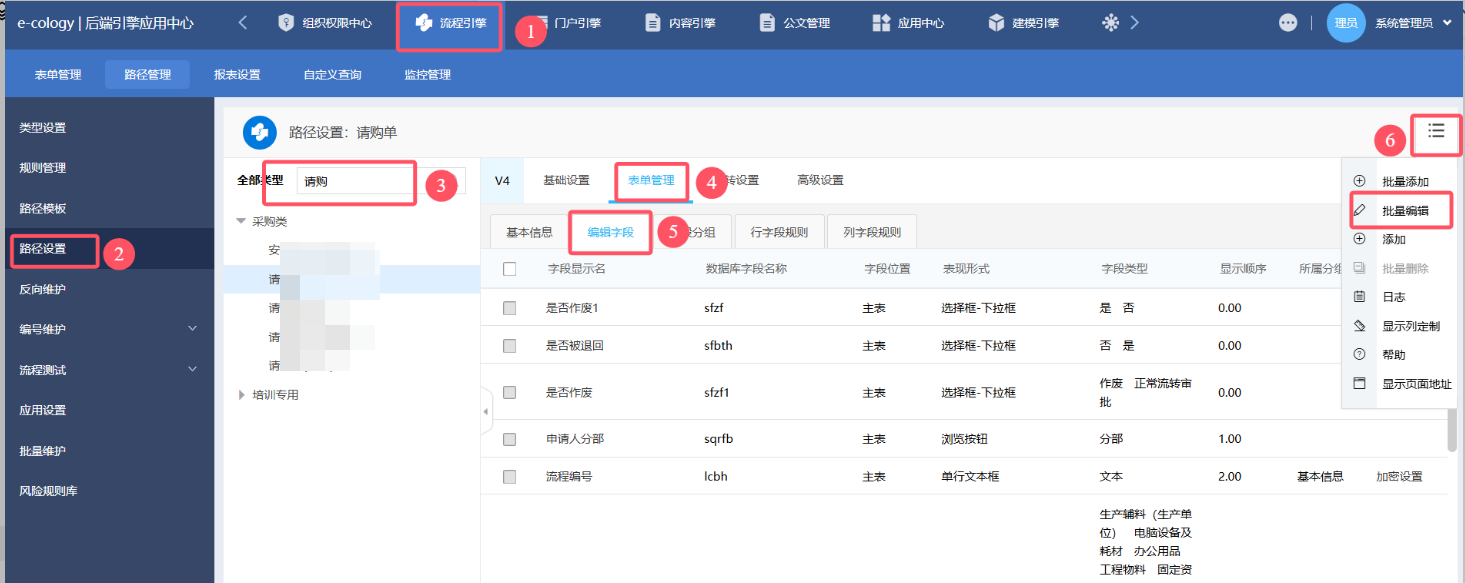Click the vertical scrollbar of field table
This screenshot has height=583, width=1465.
tap(1450, 430)
